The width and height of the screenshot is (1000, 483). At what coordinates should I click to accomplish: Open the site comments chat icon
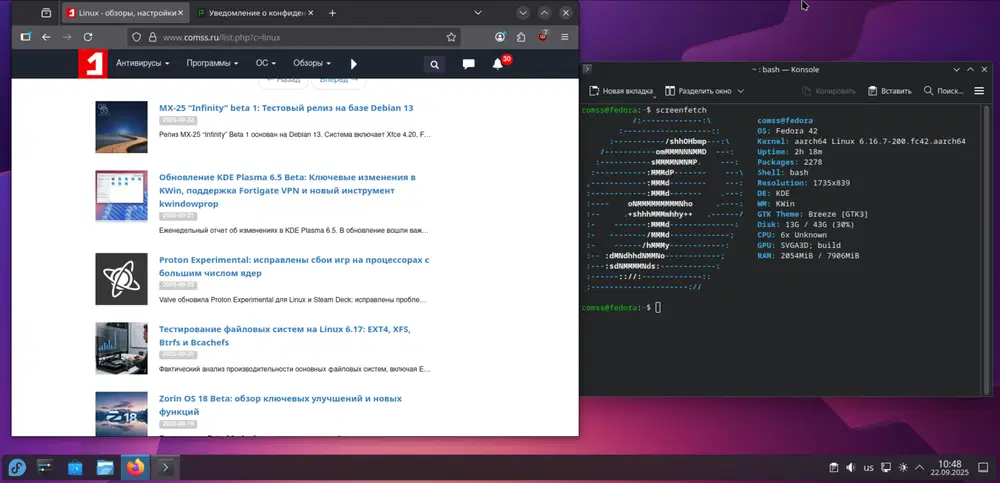[469, 64]
